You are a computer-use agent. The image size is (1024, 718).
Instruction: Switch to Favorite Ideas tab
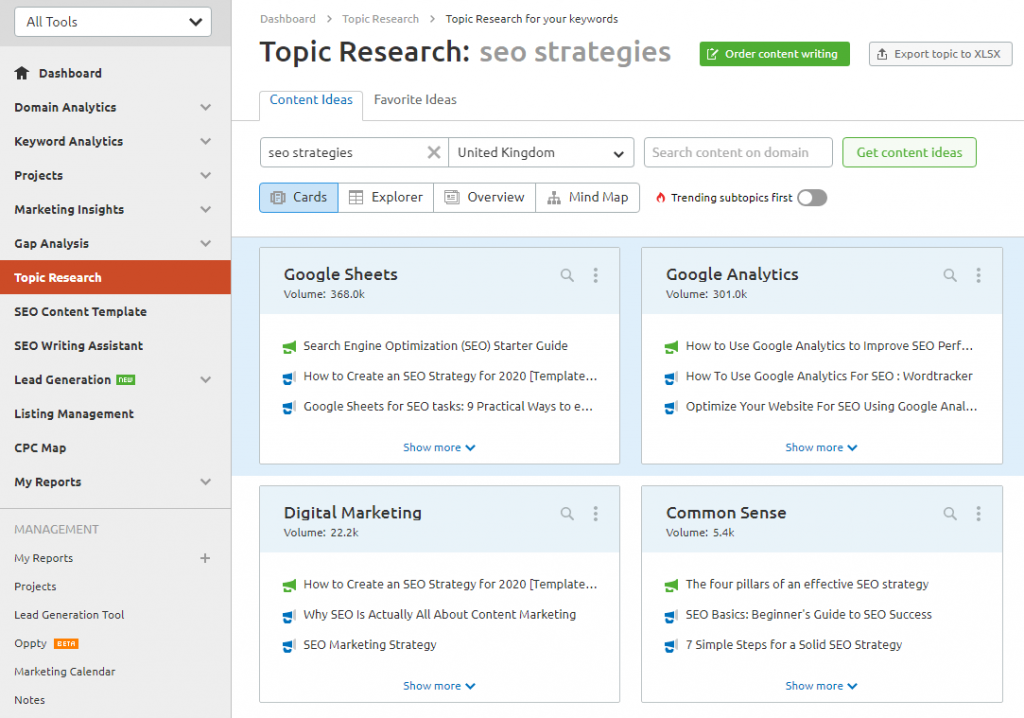pos(415,100)
